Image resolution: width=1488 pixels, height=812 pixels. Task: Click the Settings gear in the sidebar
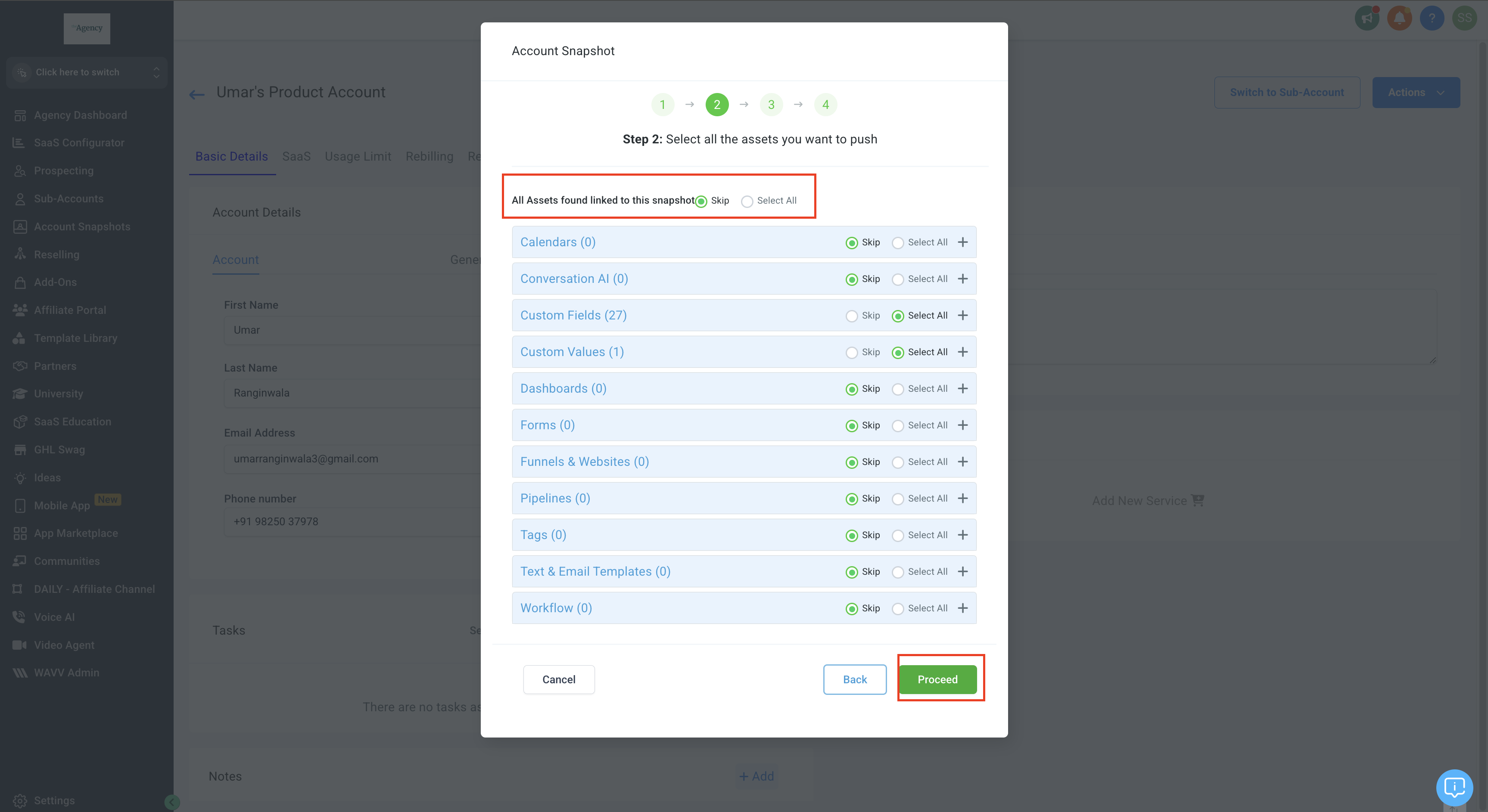coord(20,800)
